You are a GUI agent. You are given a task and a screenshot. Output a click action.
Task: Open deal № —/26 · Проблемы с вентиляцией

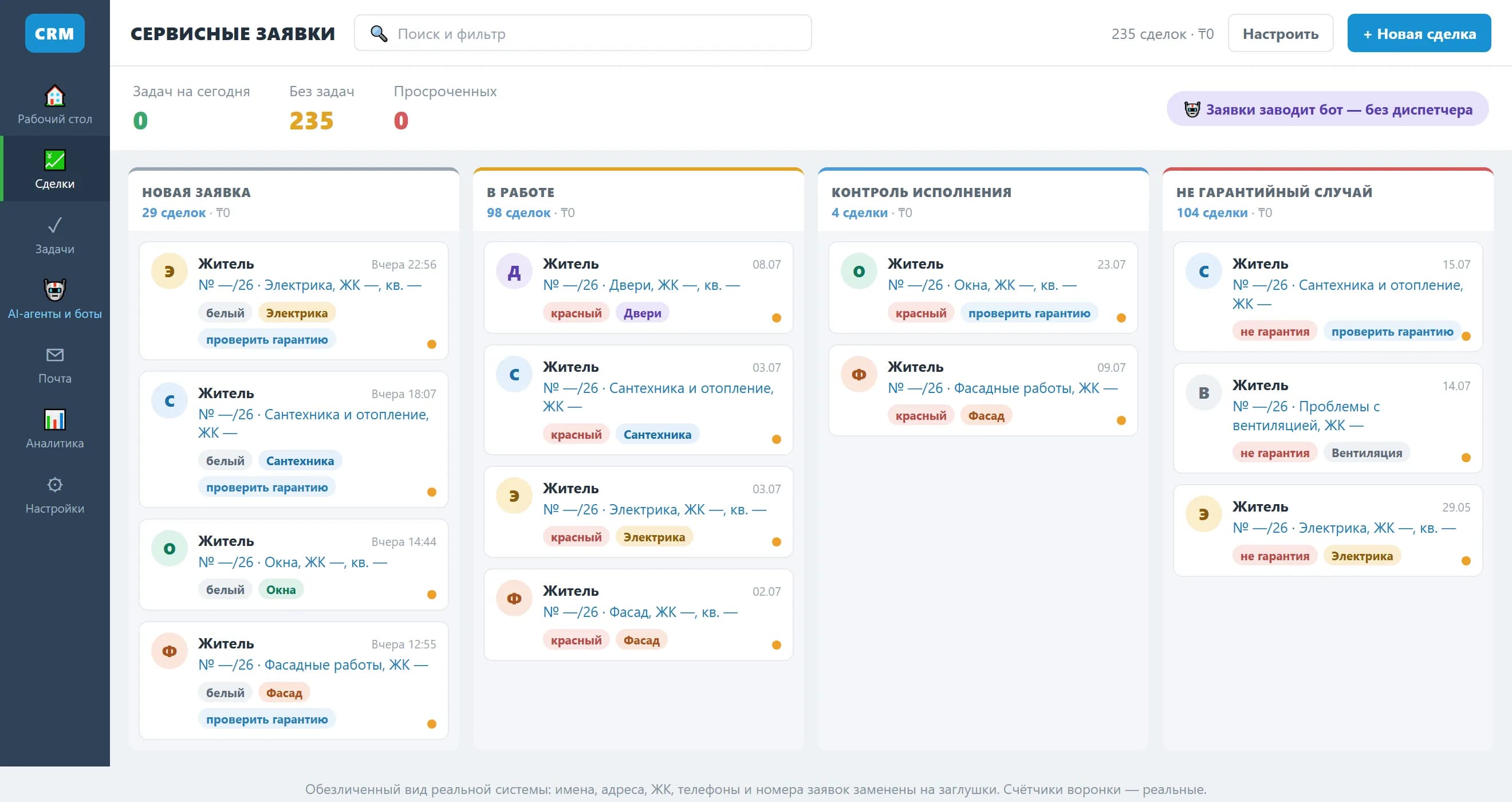[1305, 416]
